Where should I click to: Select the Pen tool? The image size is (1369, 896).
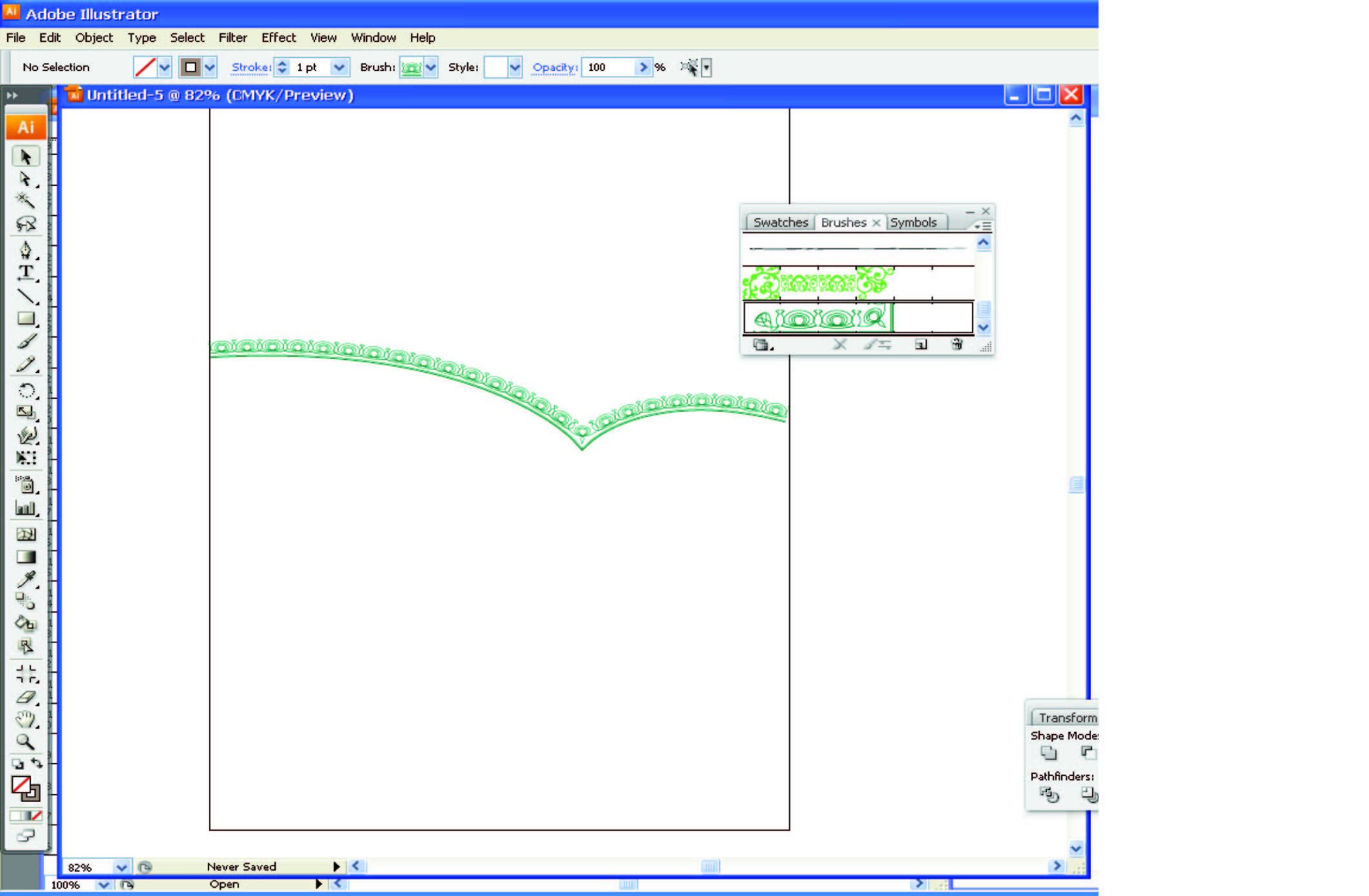(x=25, y=250)
